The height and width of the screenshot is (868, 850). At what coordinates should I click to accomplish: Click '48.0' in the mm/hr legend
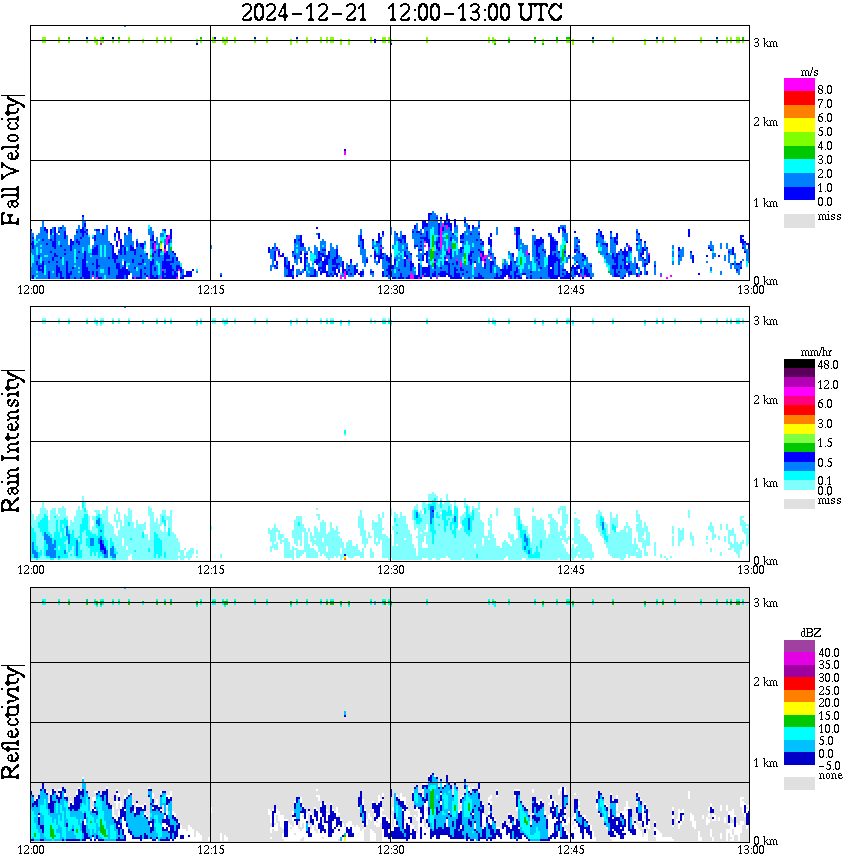pos(828,365)
